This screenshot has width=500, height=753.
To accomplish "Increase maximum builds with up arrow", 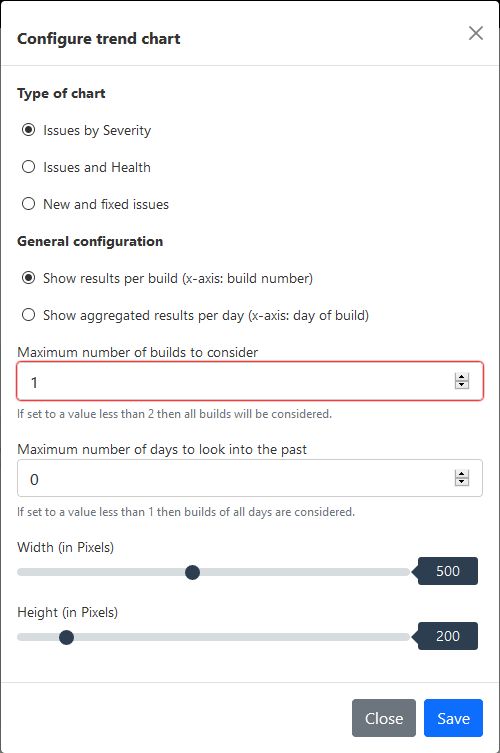I will pos(462,377).
